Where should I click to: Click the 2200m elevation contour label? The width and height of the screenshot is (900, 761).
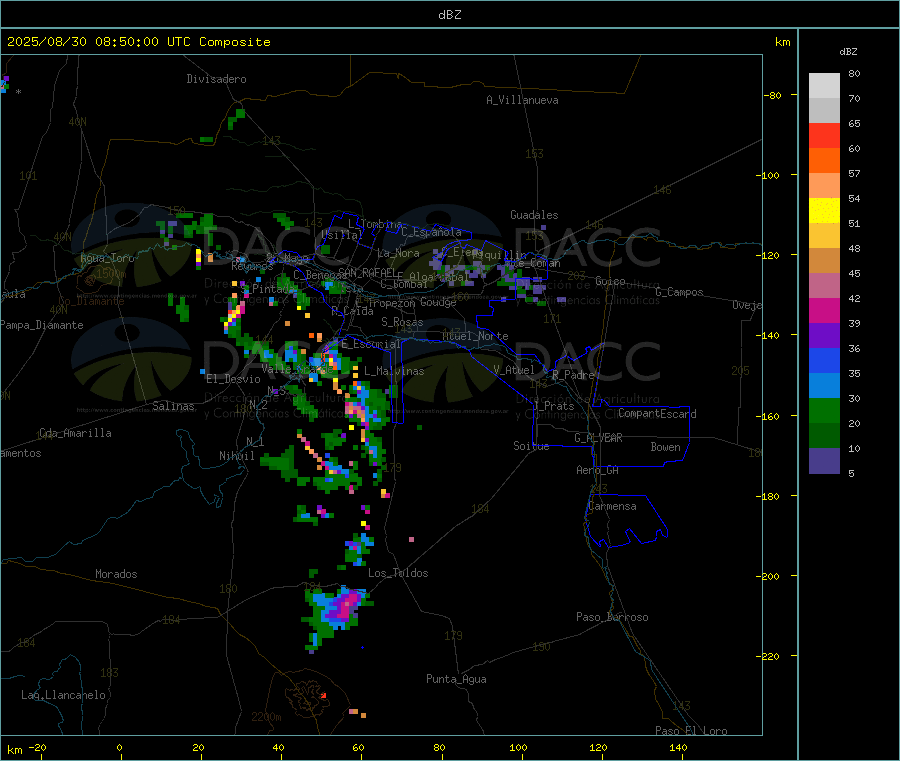pos(266,717)
